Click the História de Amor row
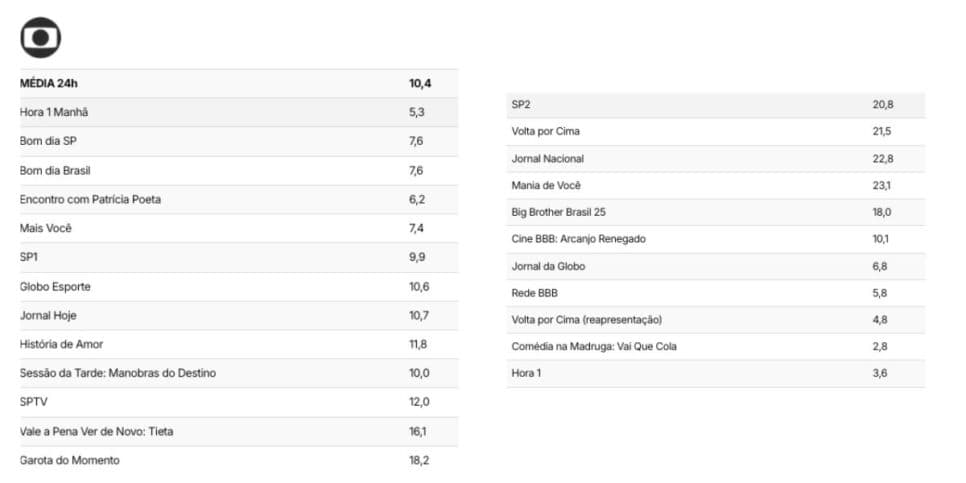Image resolution: width=966 pixels, height=483 pixels. tap(239, 344)
